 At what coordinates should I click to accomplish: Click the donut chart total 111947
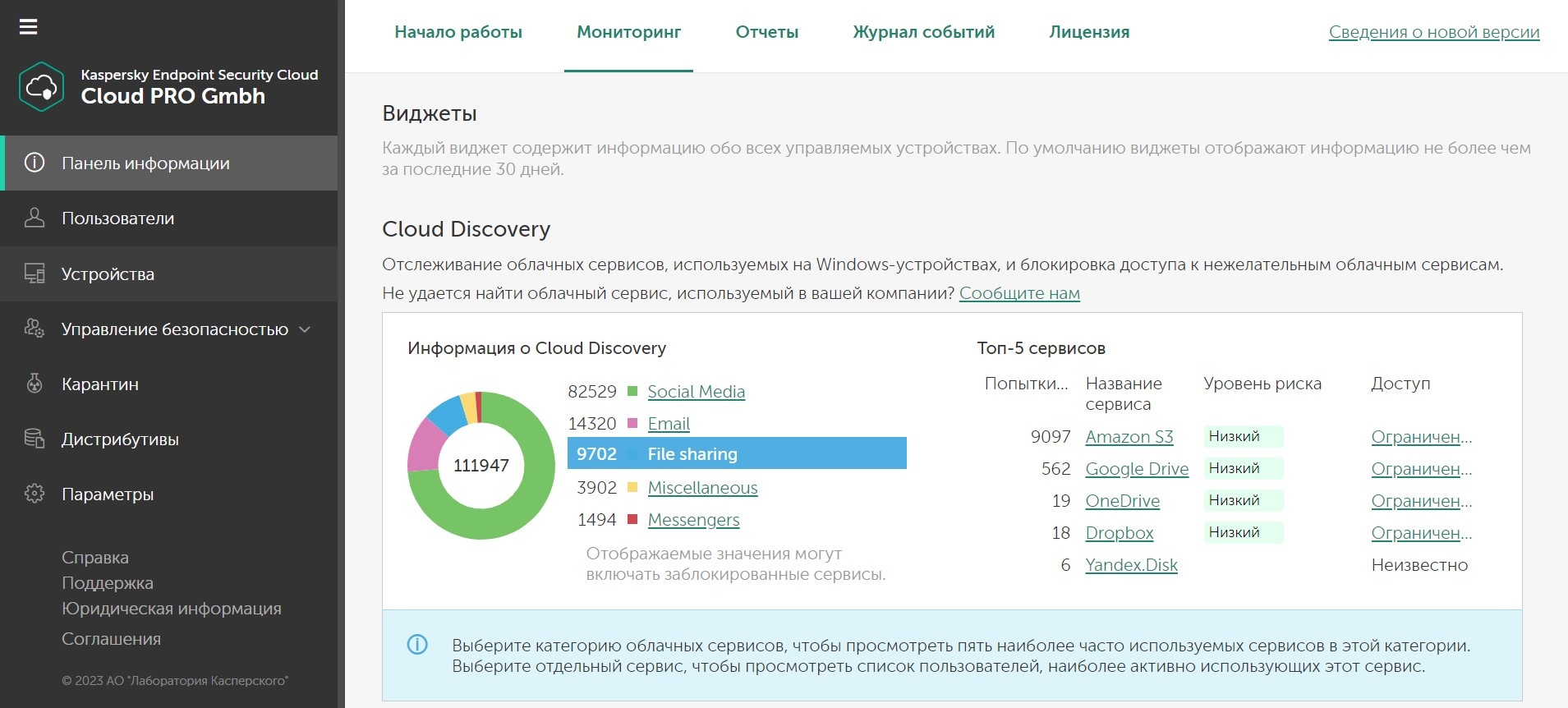481,466
